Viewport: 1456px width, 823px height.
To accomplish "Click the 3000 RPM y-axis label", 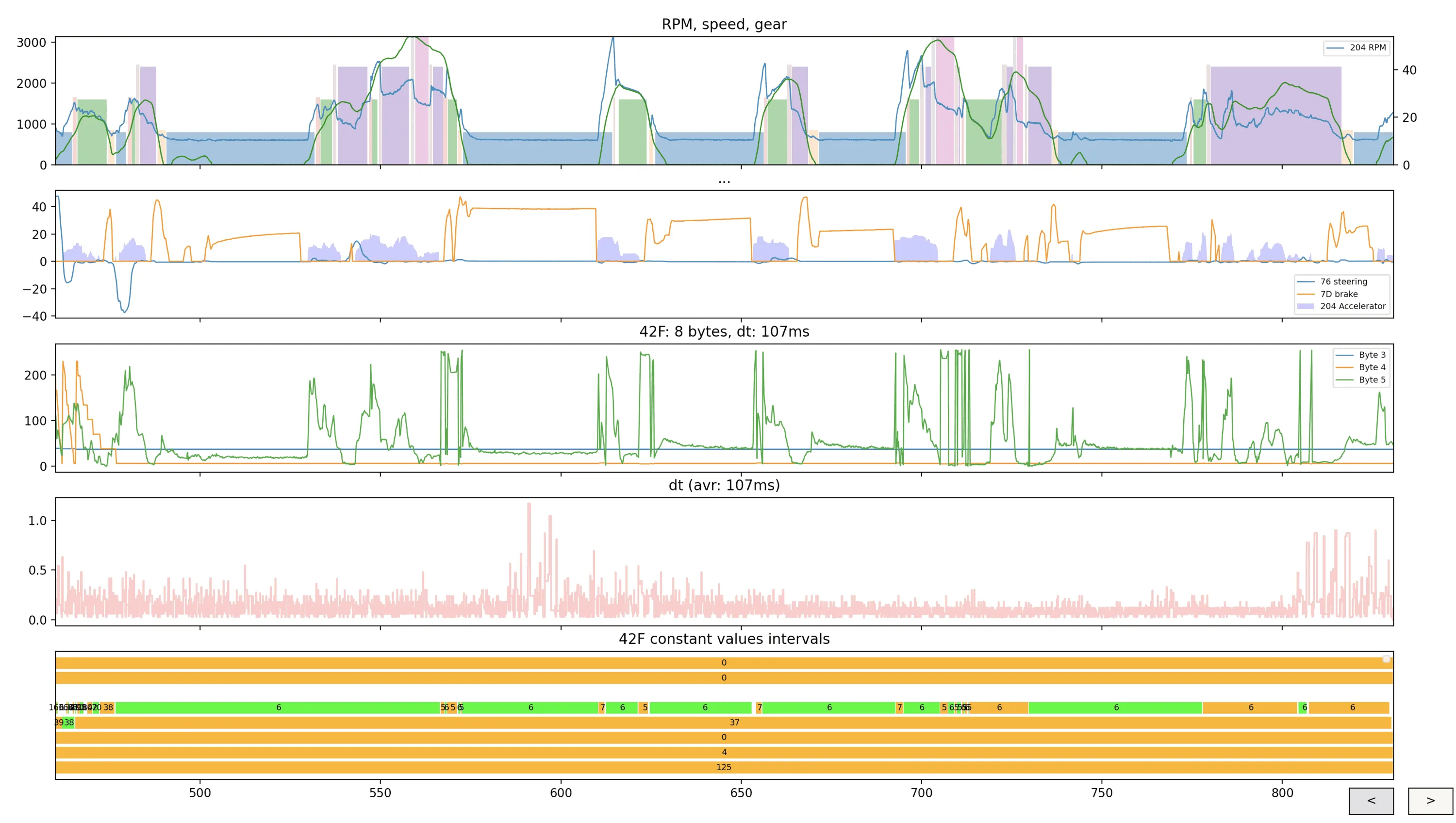I will coord(32,43).
